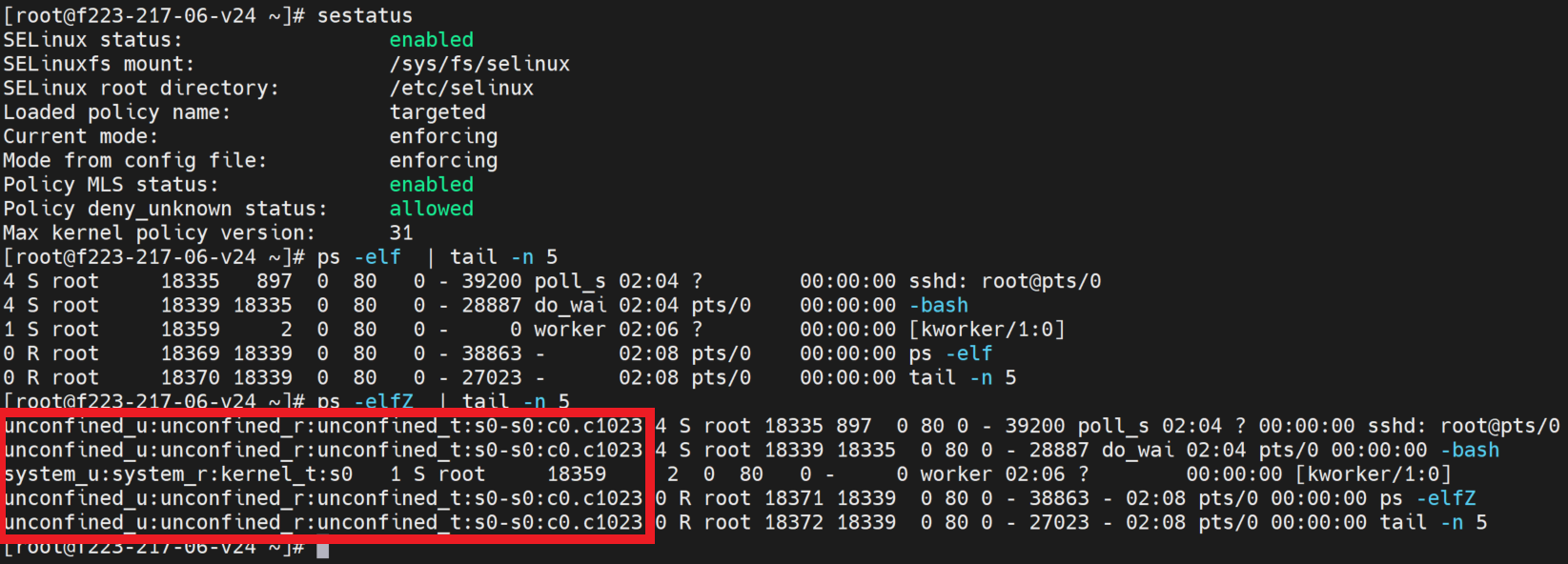This screenshot has width=1568, height=564.
Task: Click the green "enabled" value beside SELinux status
Action: 431,40
